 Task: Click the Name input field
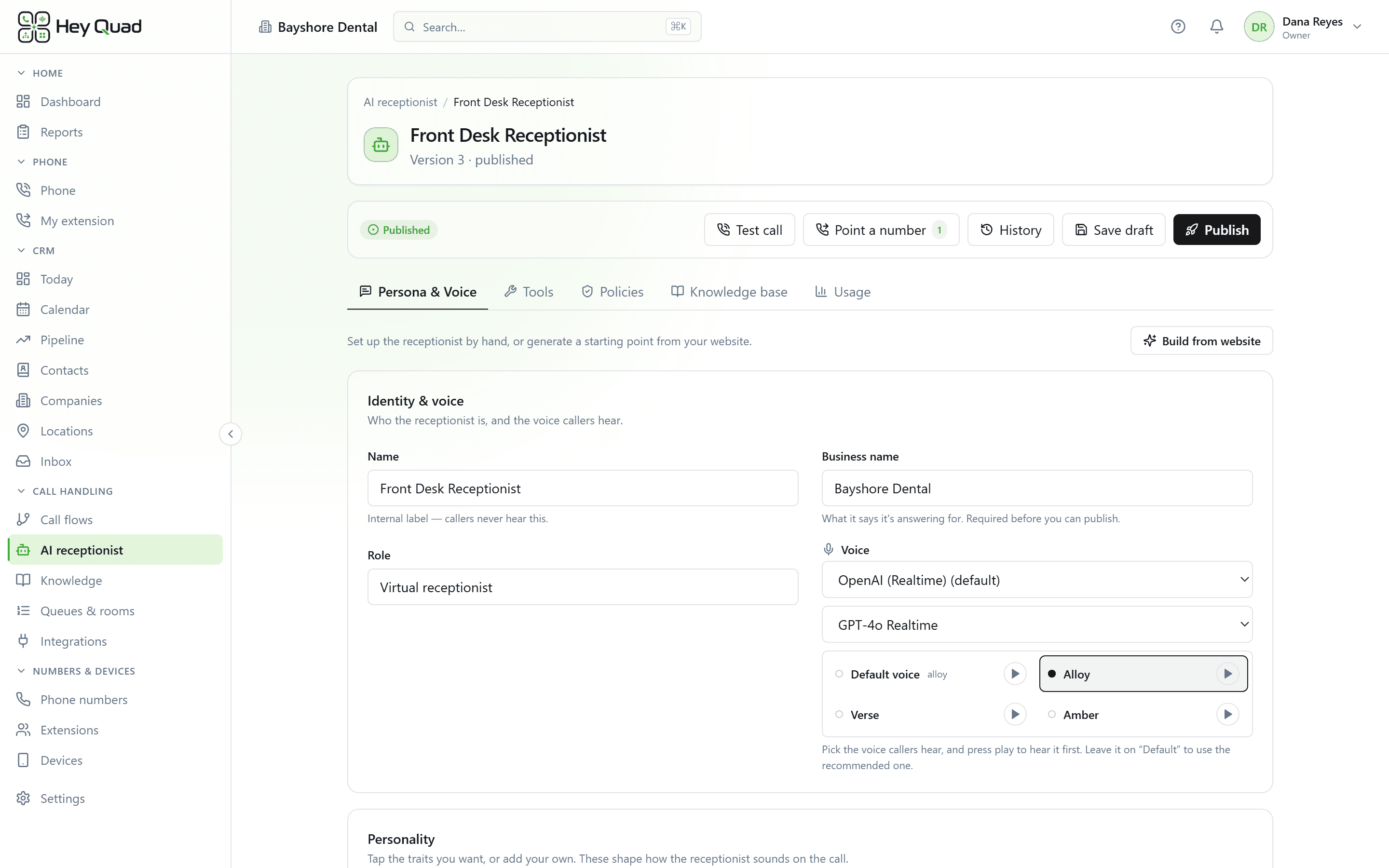point(583,488)
